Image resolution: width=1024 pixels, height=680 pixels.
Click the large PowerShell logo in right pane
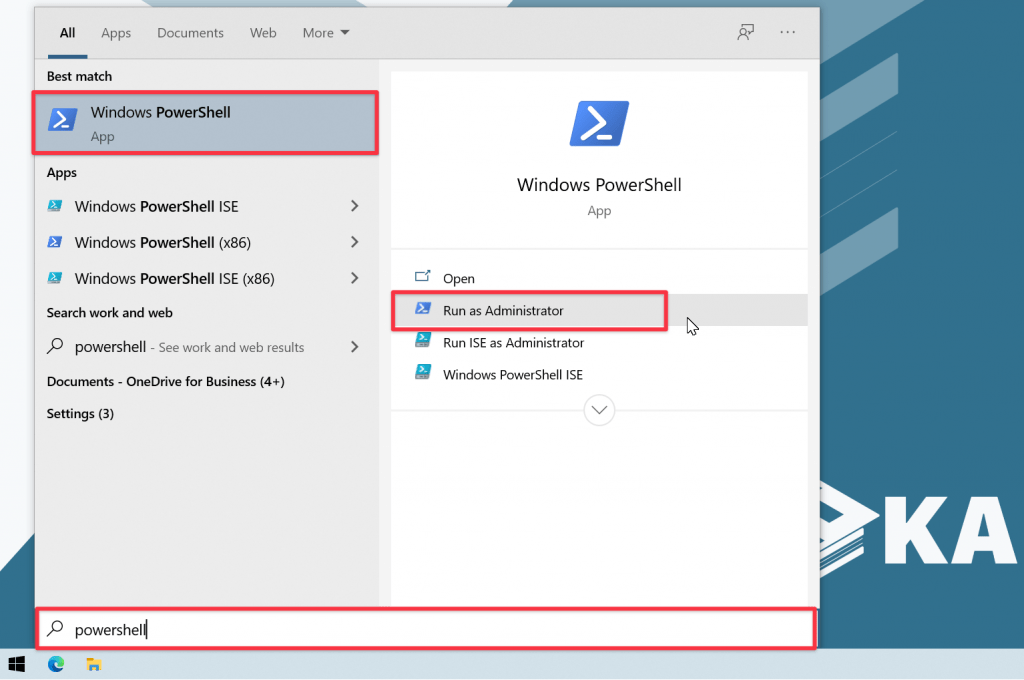(x=599, y=123)
